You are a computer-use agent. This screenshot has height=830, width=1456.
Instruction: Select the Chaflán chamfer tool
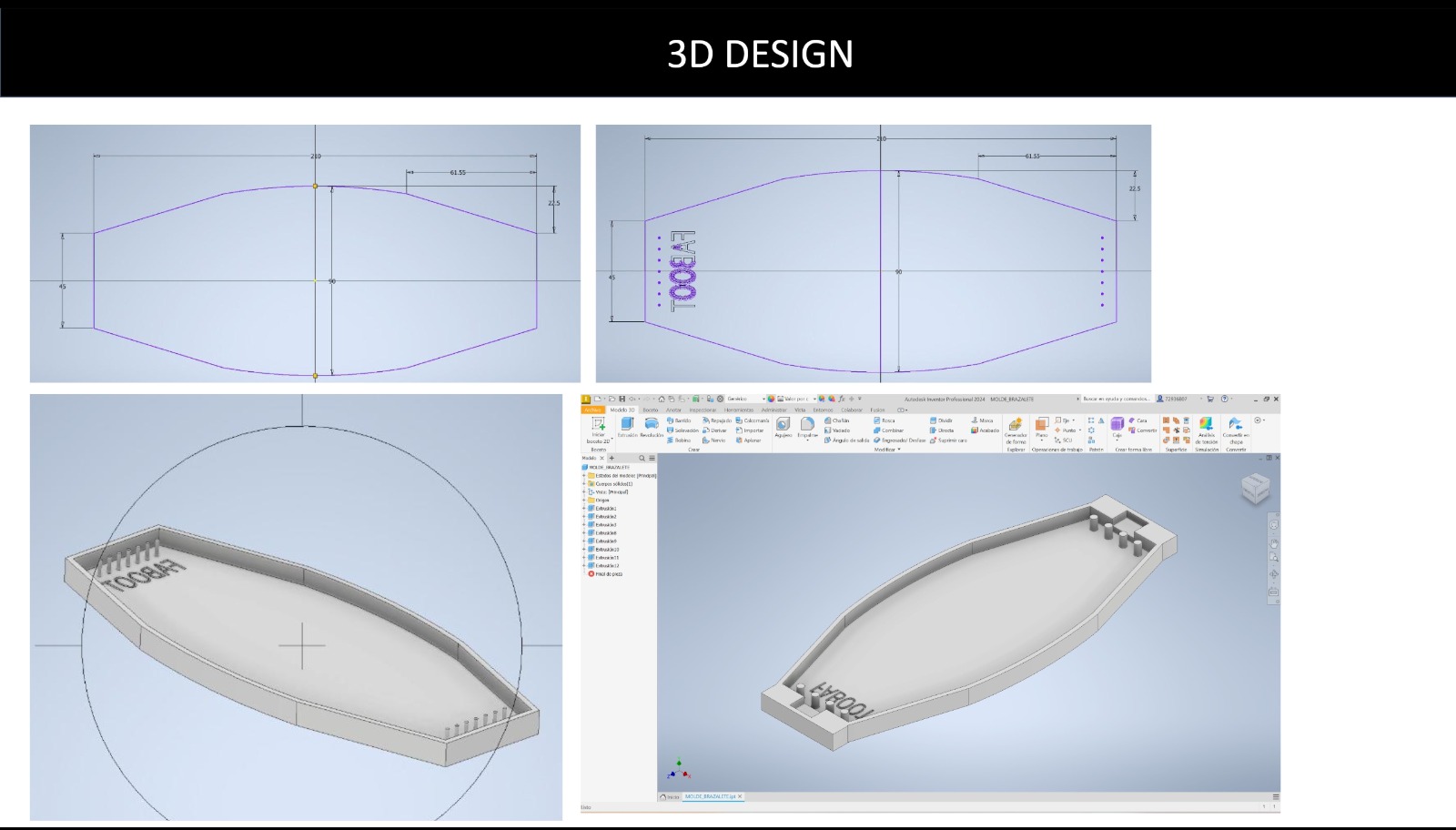point(836,420)
